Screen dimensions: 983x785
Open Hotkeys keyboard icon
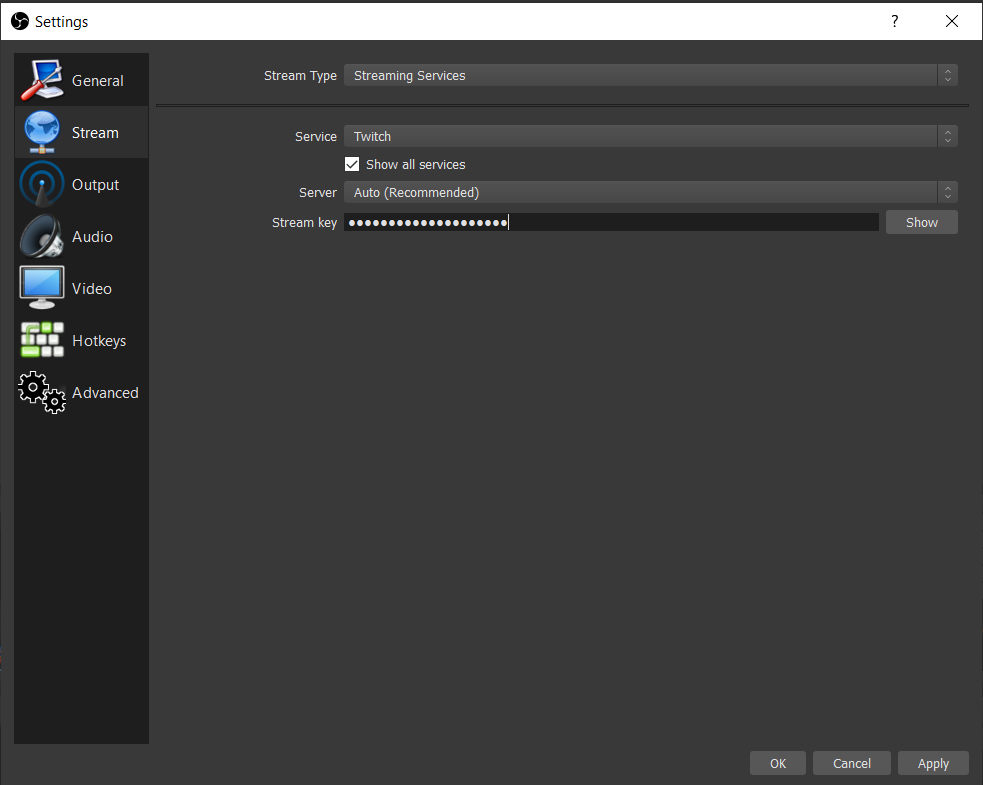point(42,340)
